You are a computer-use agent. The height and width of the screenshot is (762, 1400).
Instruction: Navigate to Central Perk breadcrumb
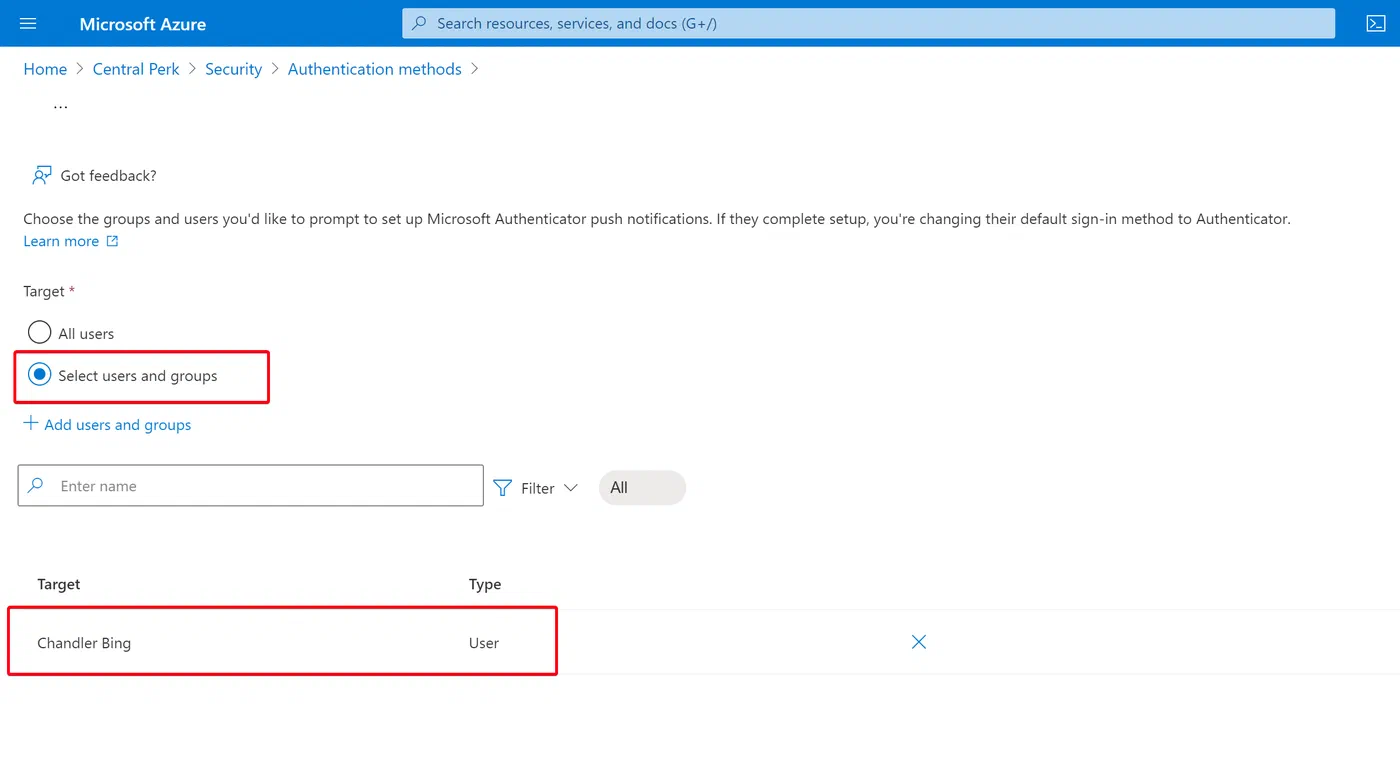pos(136,69)
